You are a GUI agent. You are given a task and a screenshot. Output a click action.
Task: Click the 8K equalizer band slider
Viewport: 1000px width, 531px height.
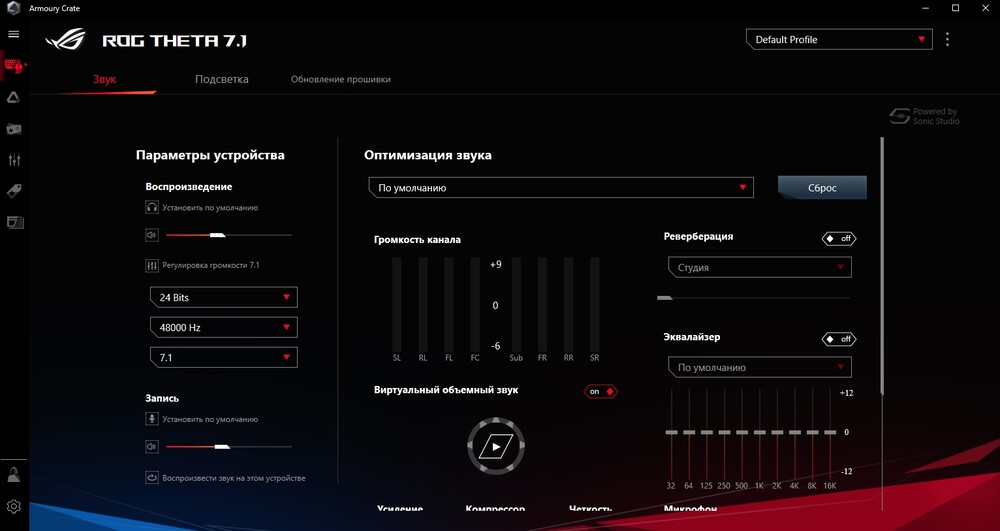pyautogui.click(x=812, y=432)
